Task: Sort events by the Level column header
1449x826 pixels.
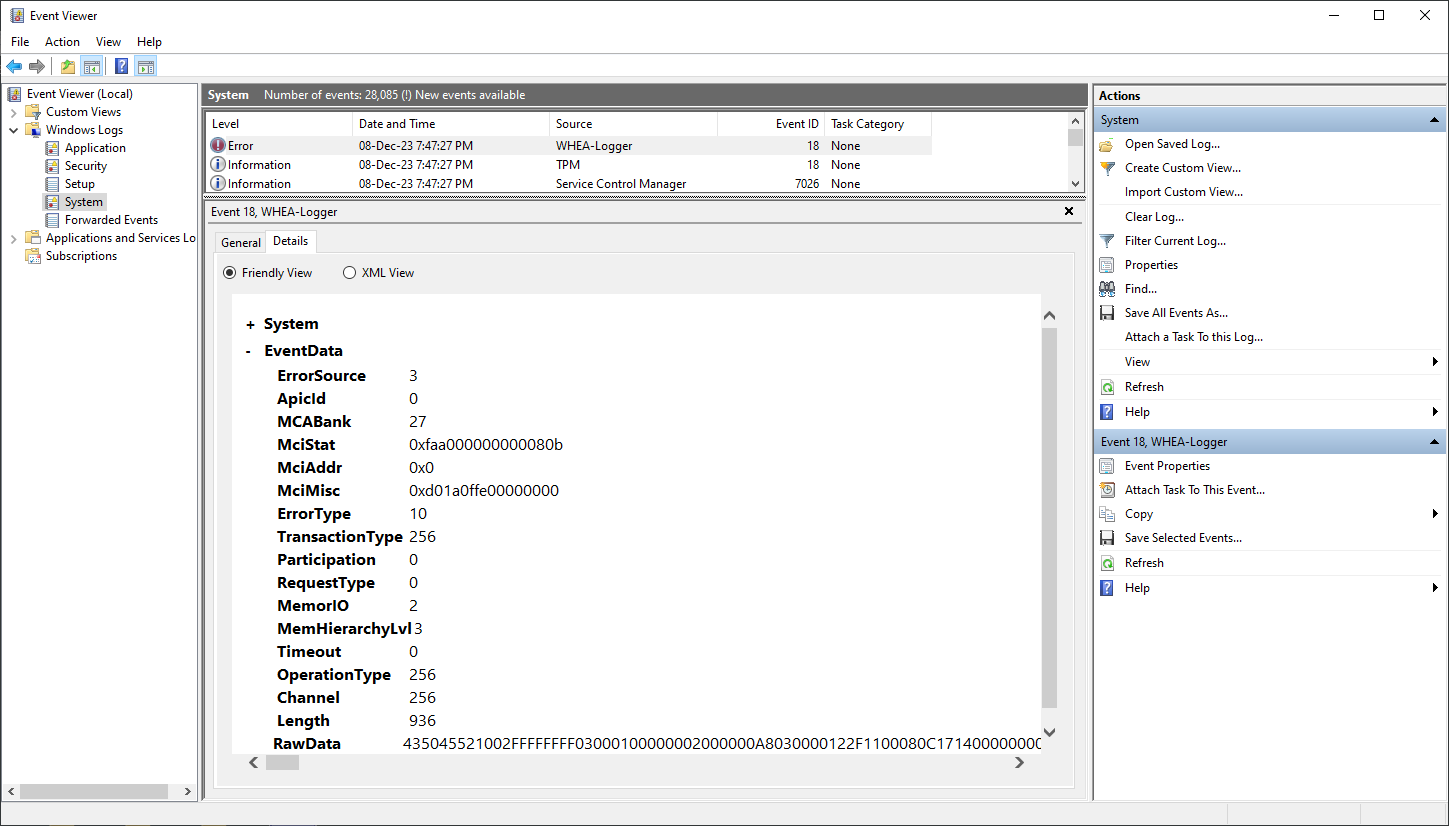Action: [x=279, y=124]
